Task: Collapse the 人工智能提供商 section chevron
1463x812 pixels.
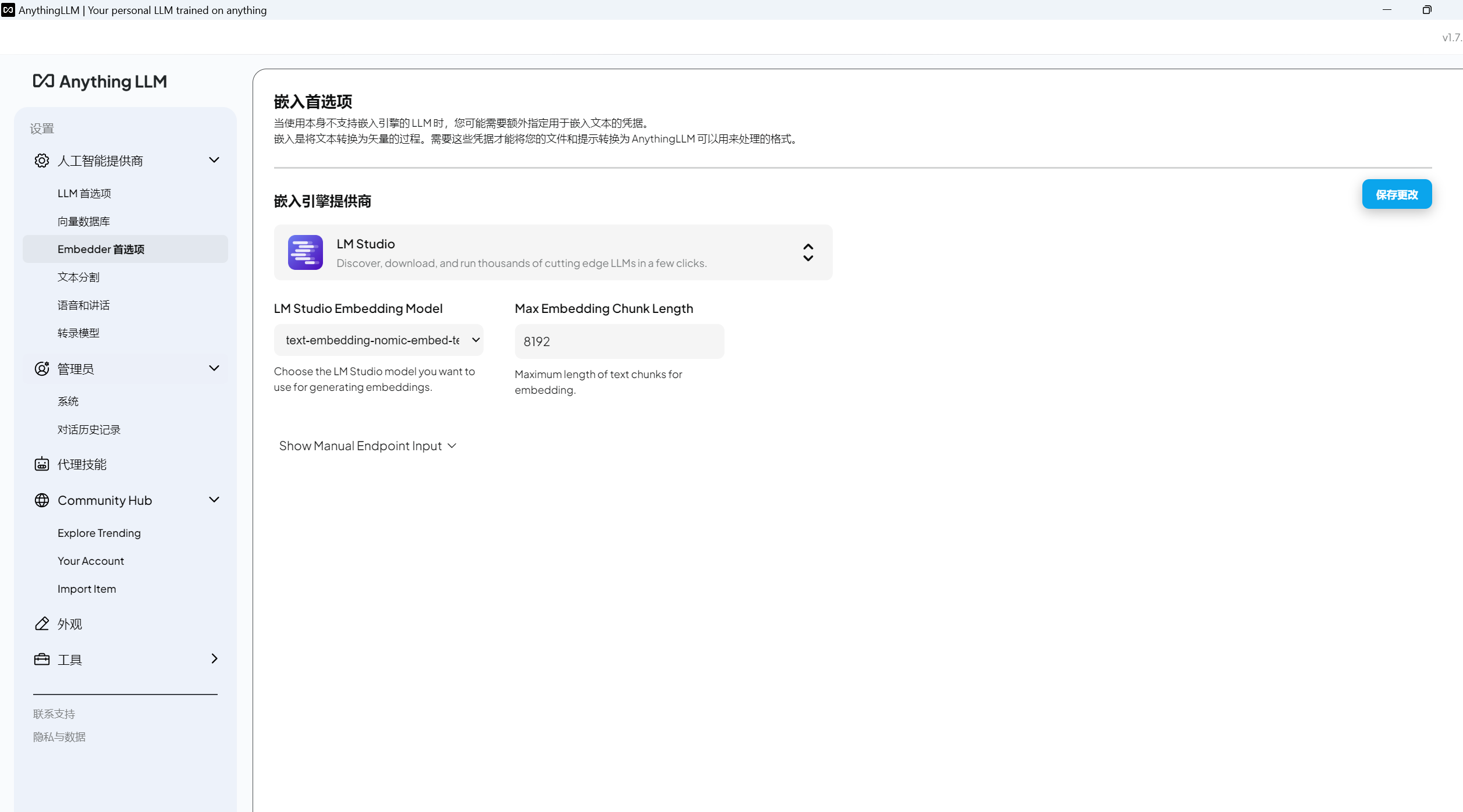Action: pos(214,160)
